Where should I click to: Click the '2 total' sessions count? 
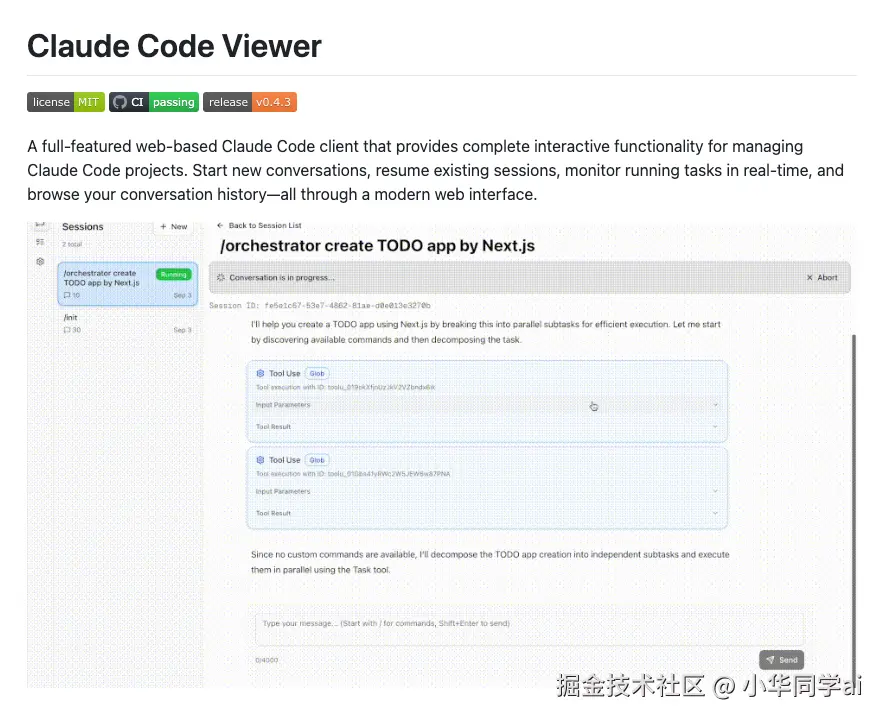(x=72, y=244)
